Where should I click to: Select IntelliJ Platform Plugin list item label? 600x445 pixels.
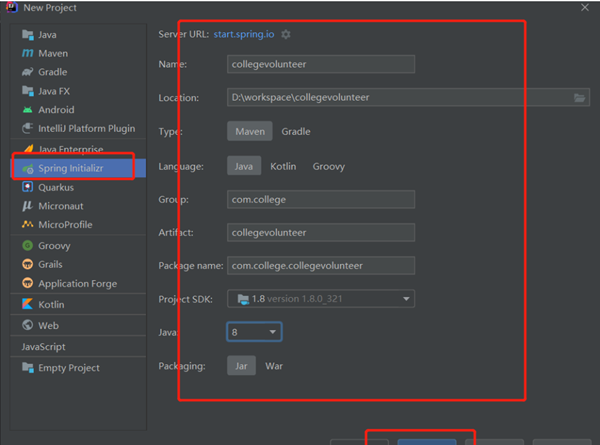click(x=86, y=129)
